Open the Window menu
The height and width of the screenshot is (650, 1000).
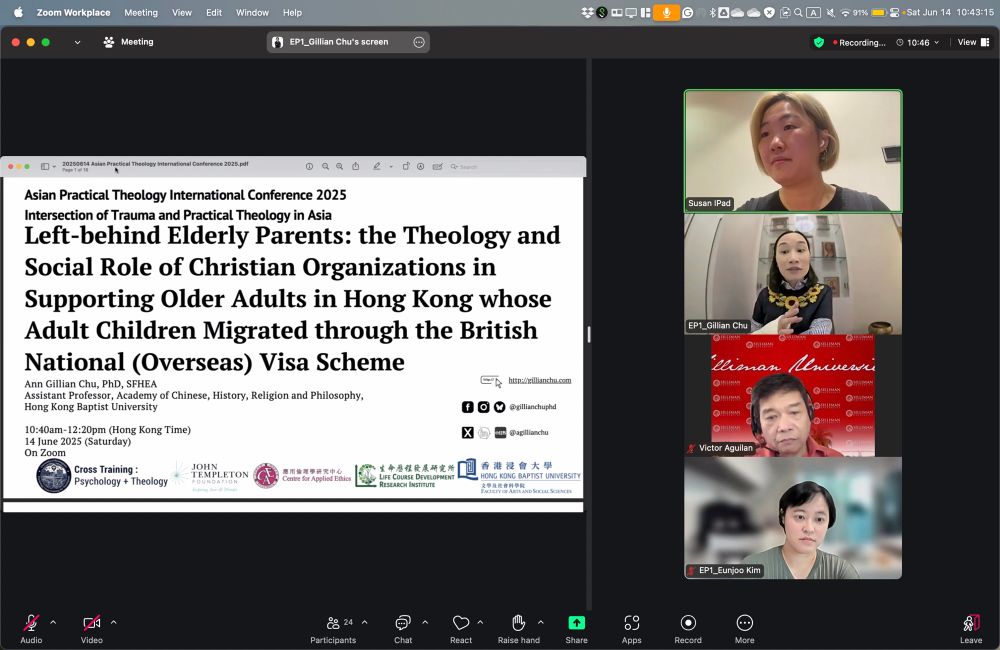(x=252, y=12)
